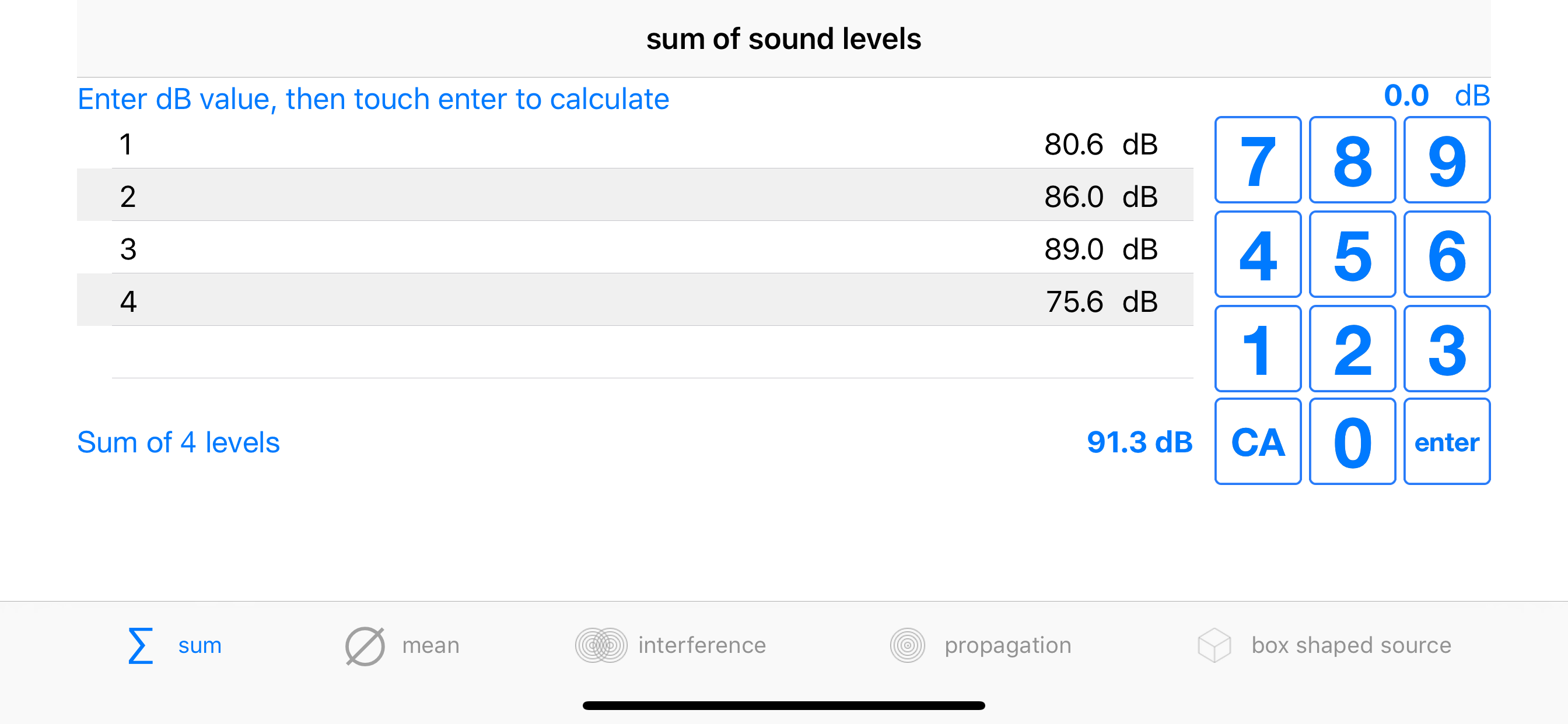Screen dimensions: 1568x724
Task: Select row 1 with 80.6 dB
Action: click(635, 143)
